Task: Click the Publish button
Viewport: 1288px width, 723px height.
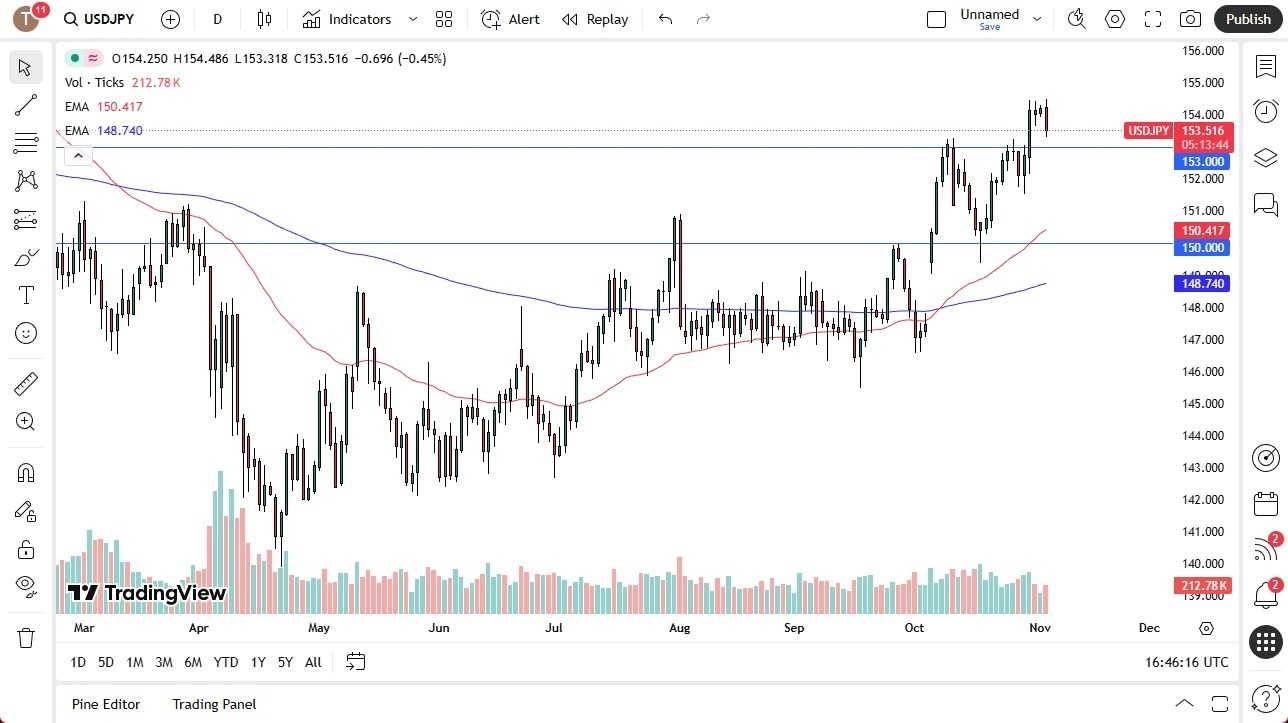Action: (1247, 18)
